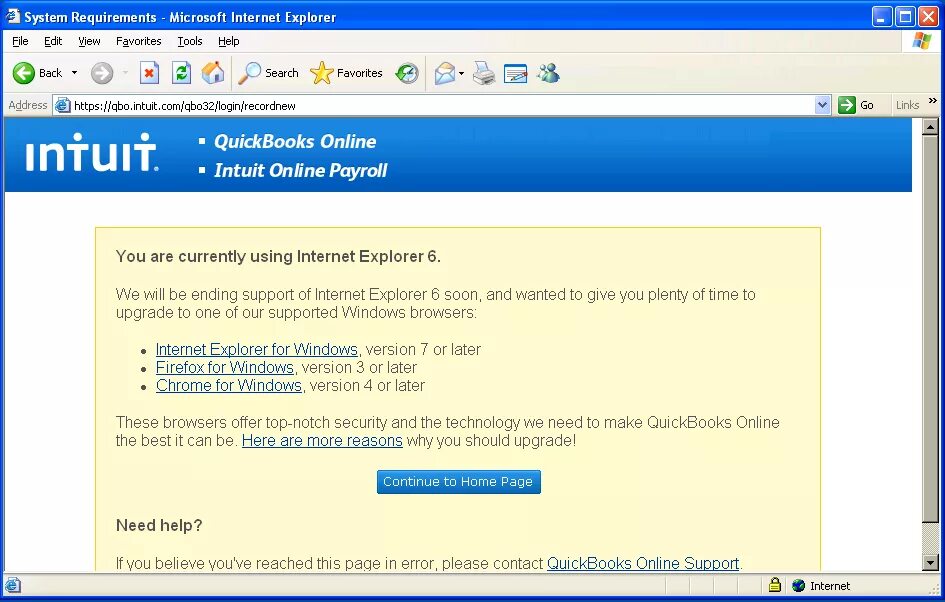Follow Chrome for Windows link
This screenshot has height=602, width=945.
(228, 386)
